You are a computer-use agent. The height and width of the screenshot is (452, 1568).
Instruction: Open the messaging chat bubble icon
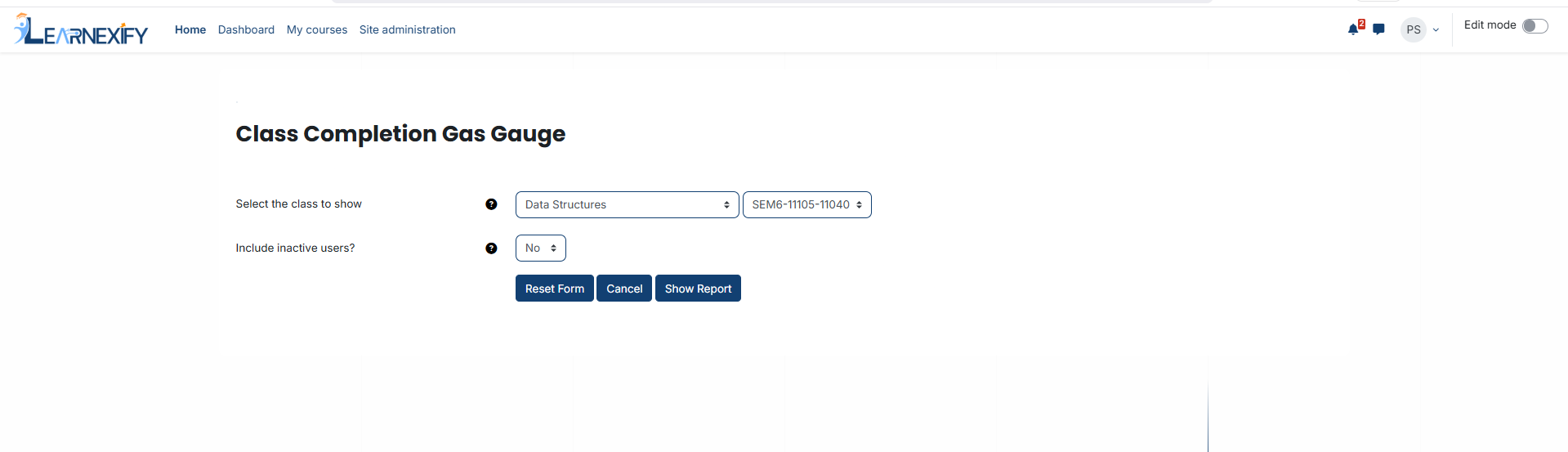(1379, 29)
